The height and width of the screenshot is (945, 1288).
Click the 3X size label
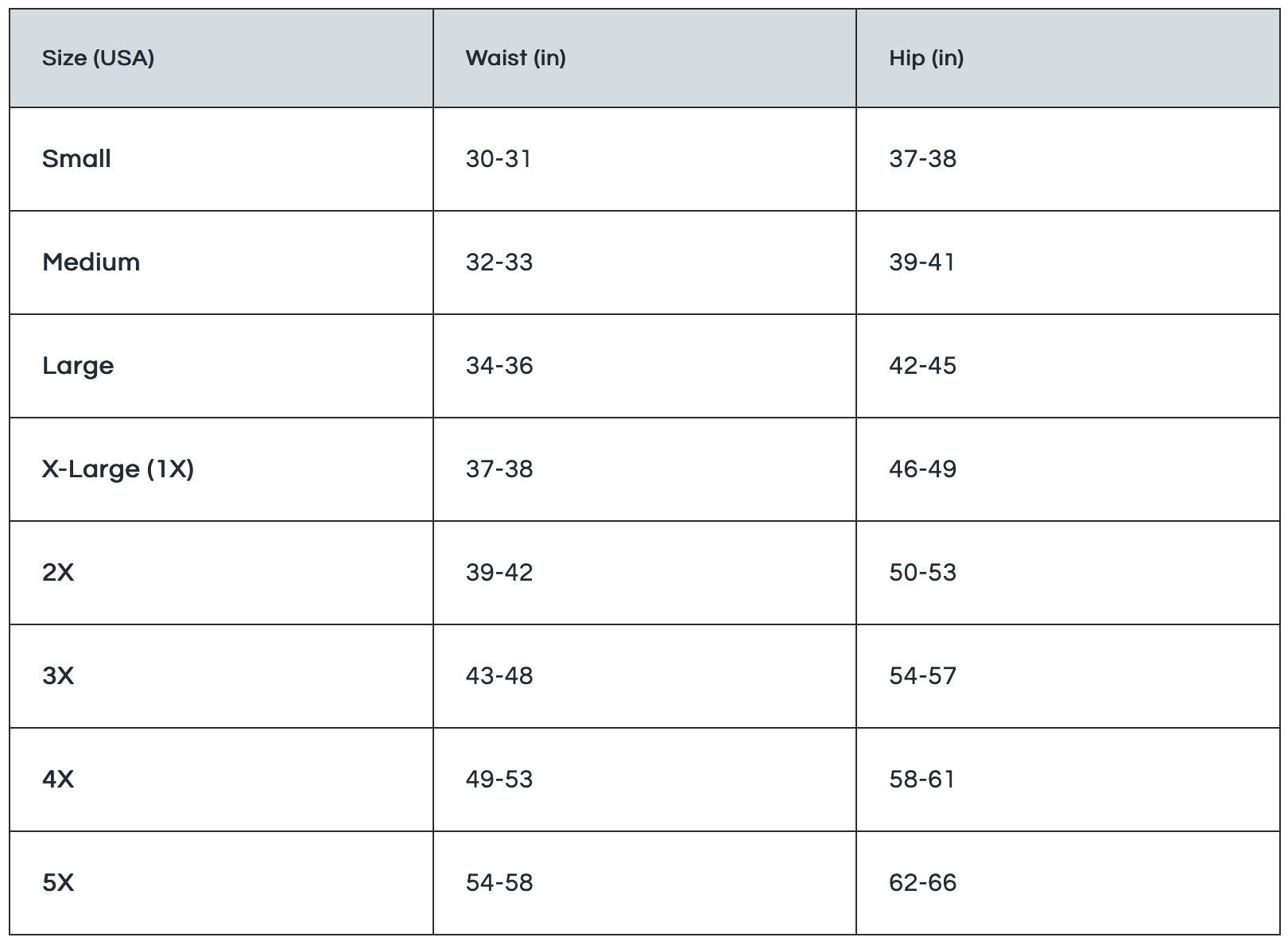click(58, 676)
